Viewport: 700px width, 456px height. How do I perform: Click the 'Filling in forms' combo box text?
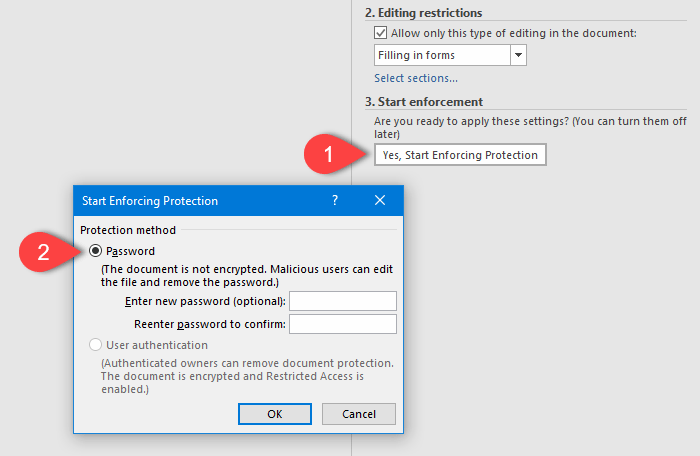tap(417, 55)
